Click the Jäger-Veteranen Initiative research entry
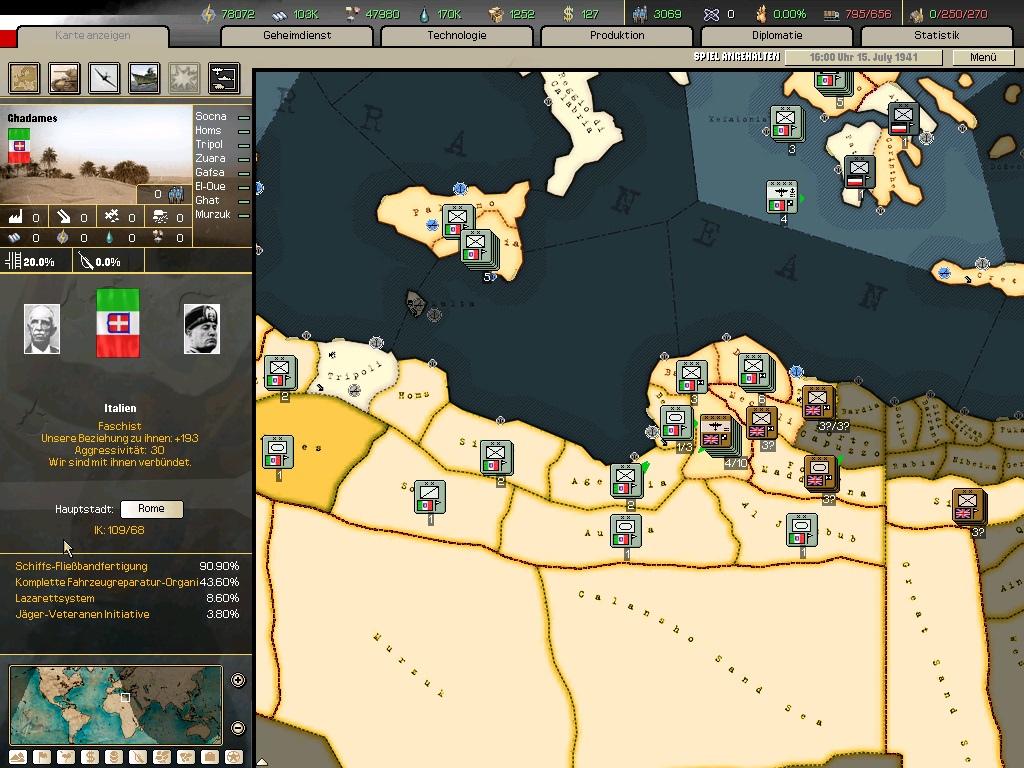Screen dimensions: 1024x768 click(x=127, y=615)
